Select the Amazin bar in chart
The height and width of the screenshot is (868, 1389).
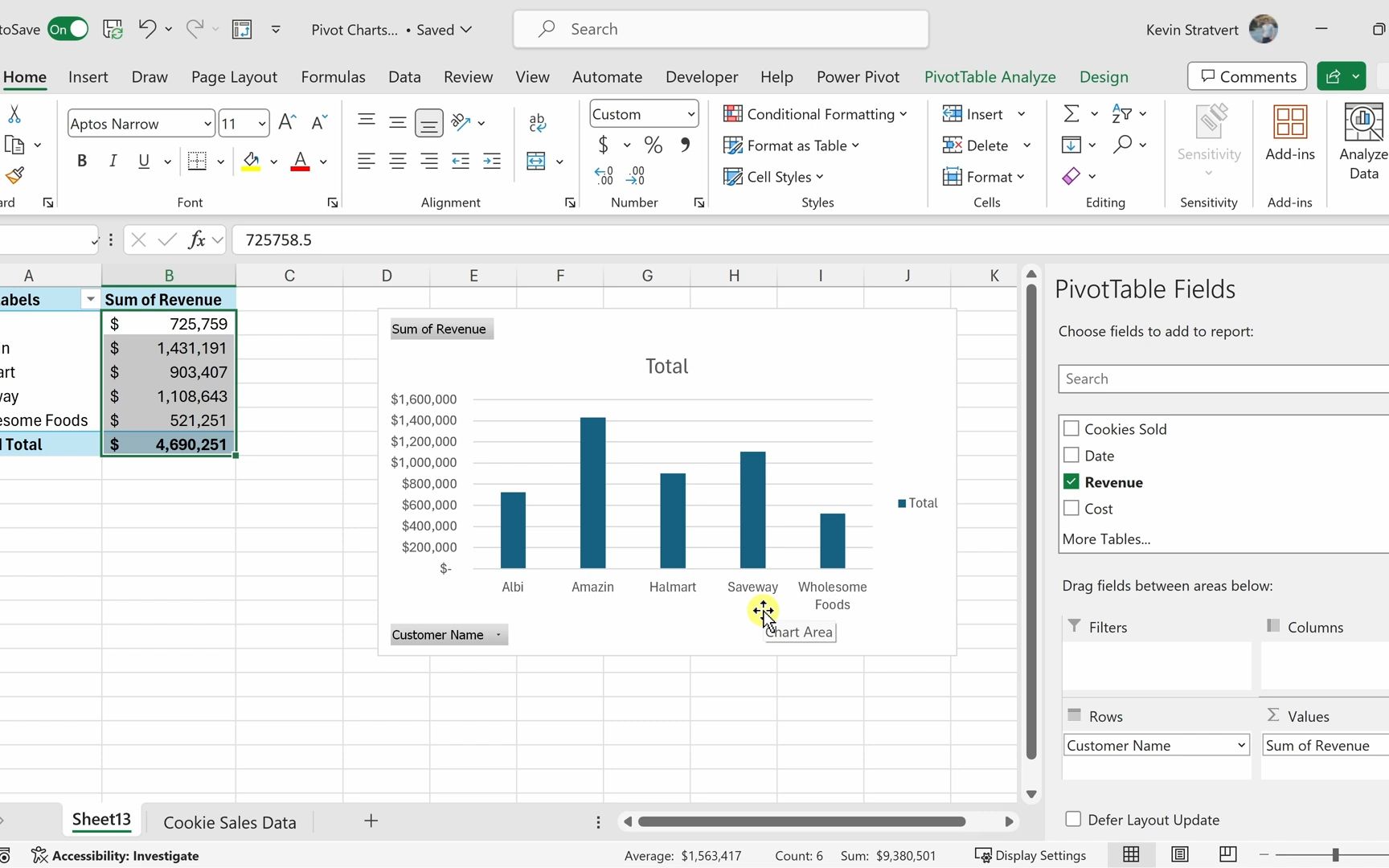point(592,493)
